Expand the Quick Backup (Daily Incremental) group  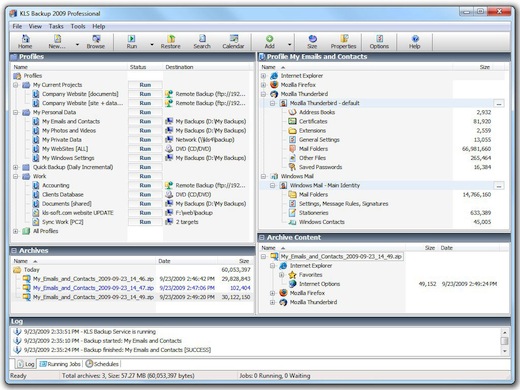tap(16, 167)
